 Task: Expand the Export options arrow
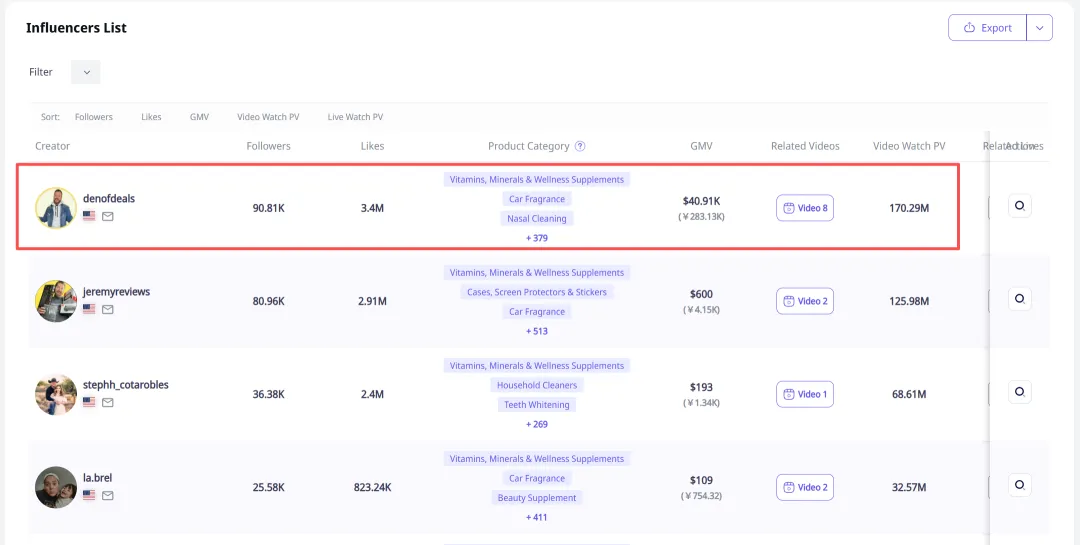[1040, 28]
